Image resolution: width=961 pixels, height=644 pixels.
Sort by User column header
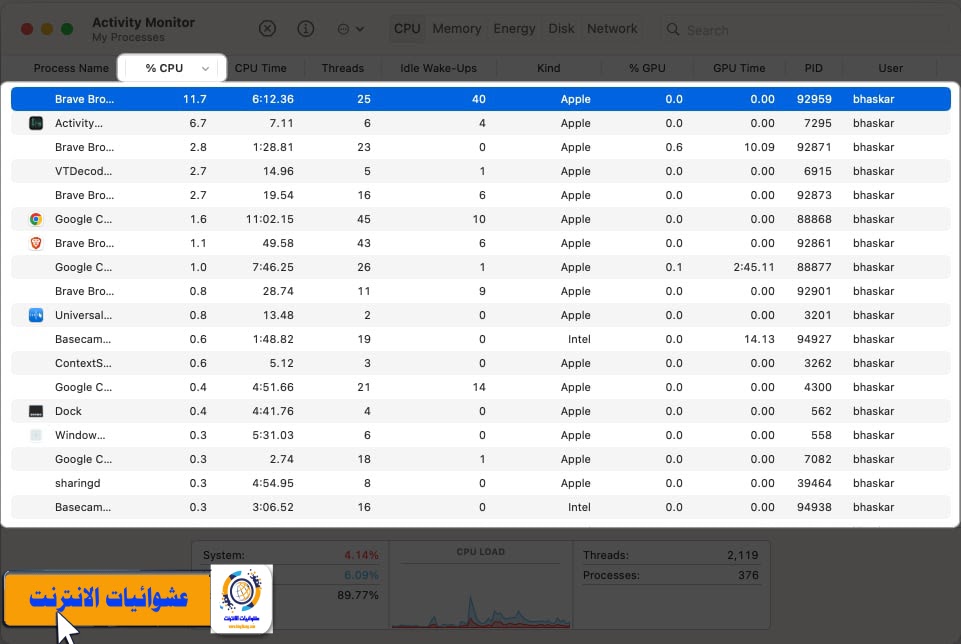(891, 68)
